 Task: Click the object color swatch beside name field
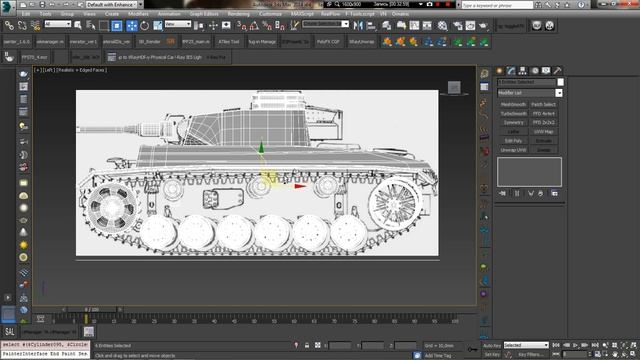coord(560,82)
